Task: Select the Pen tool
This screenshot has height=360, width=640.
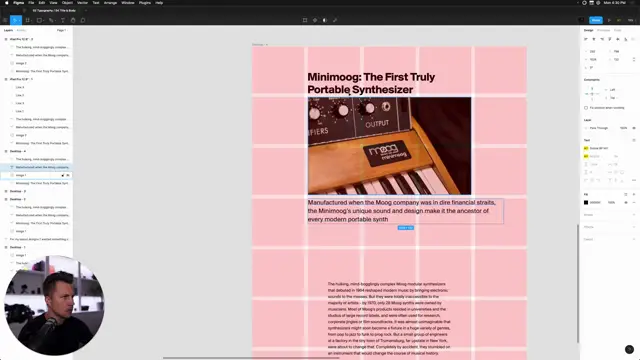Action: (x=51, y=20)
